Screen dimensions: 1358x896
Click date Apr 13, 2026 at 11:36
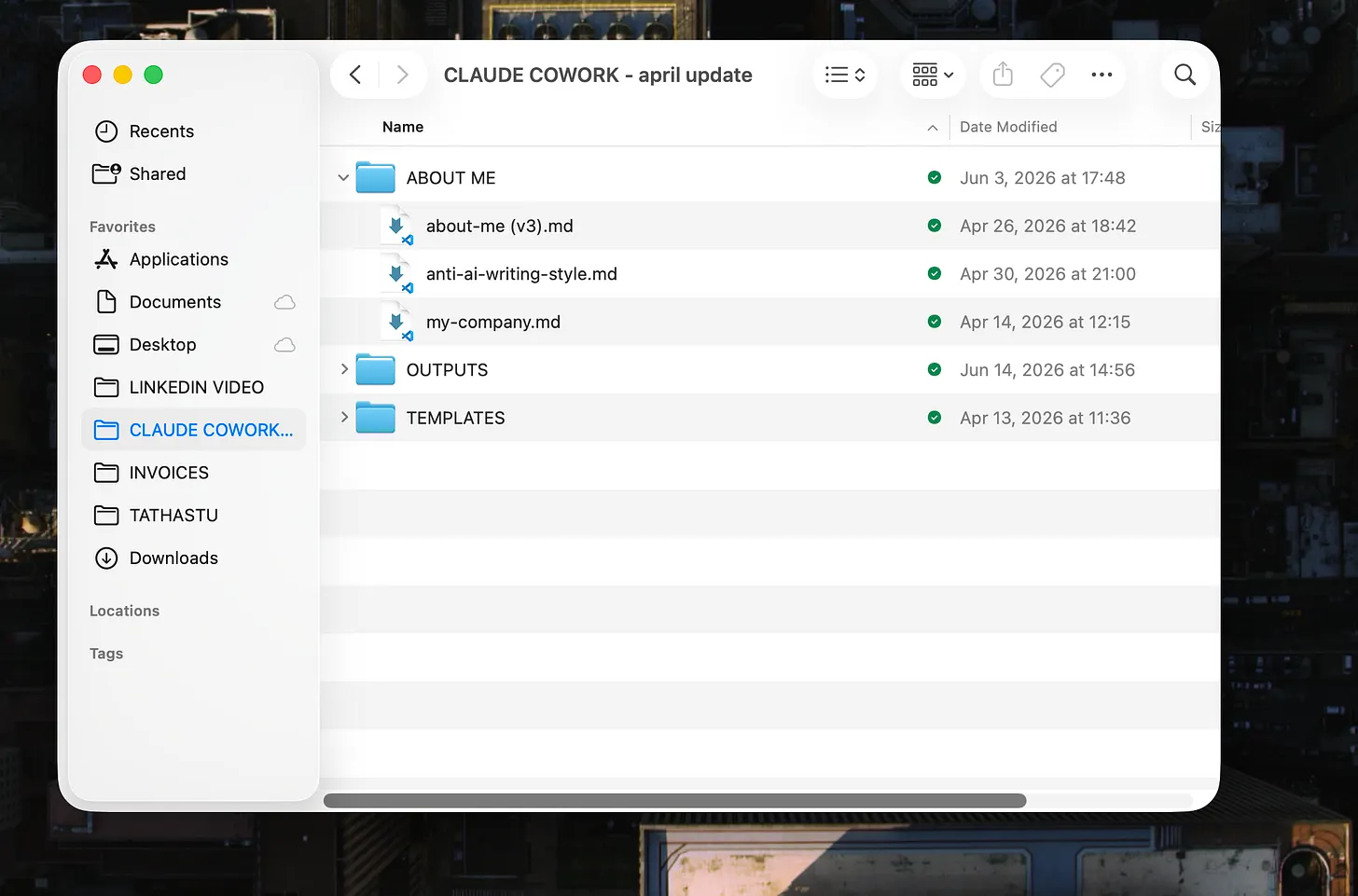[1045, 418]
